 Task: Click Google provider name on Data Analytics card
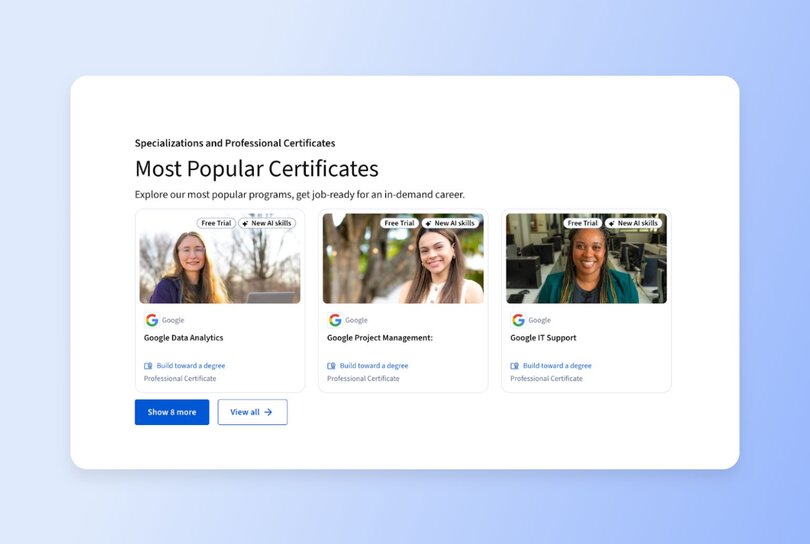173,320
